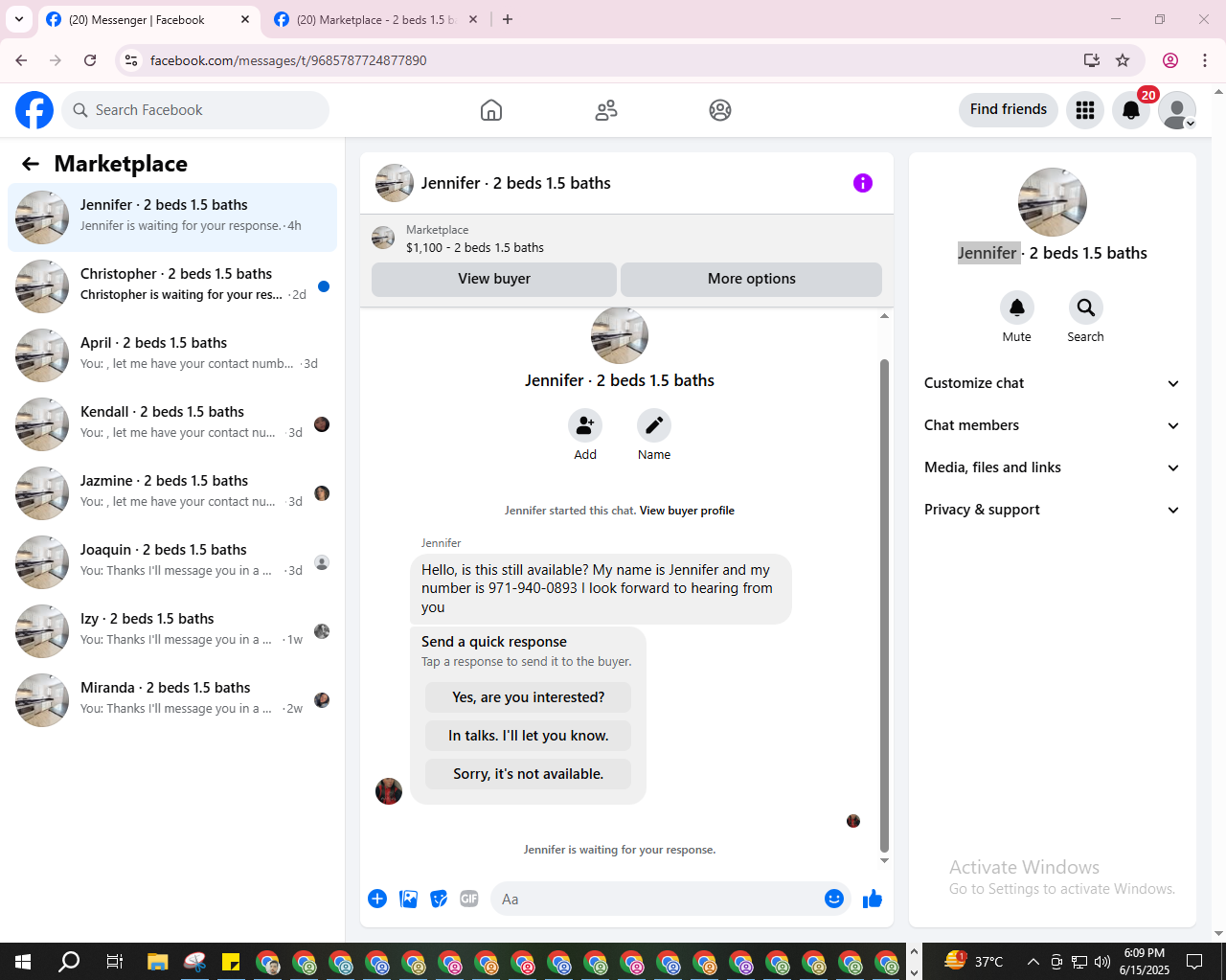Click the View buyer button
This screenshot has width=1226, height=980.
[494, 279]
